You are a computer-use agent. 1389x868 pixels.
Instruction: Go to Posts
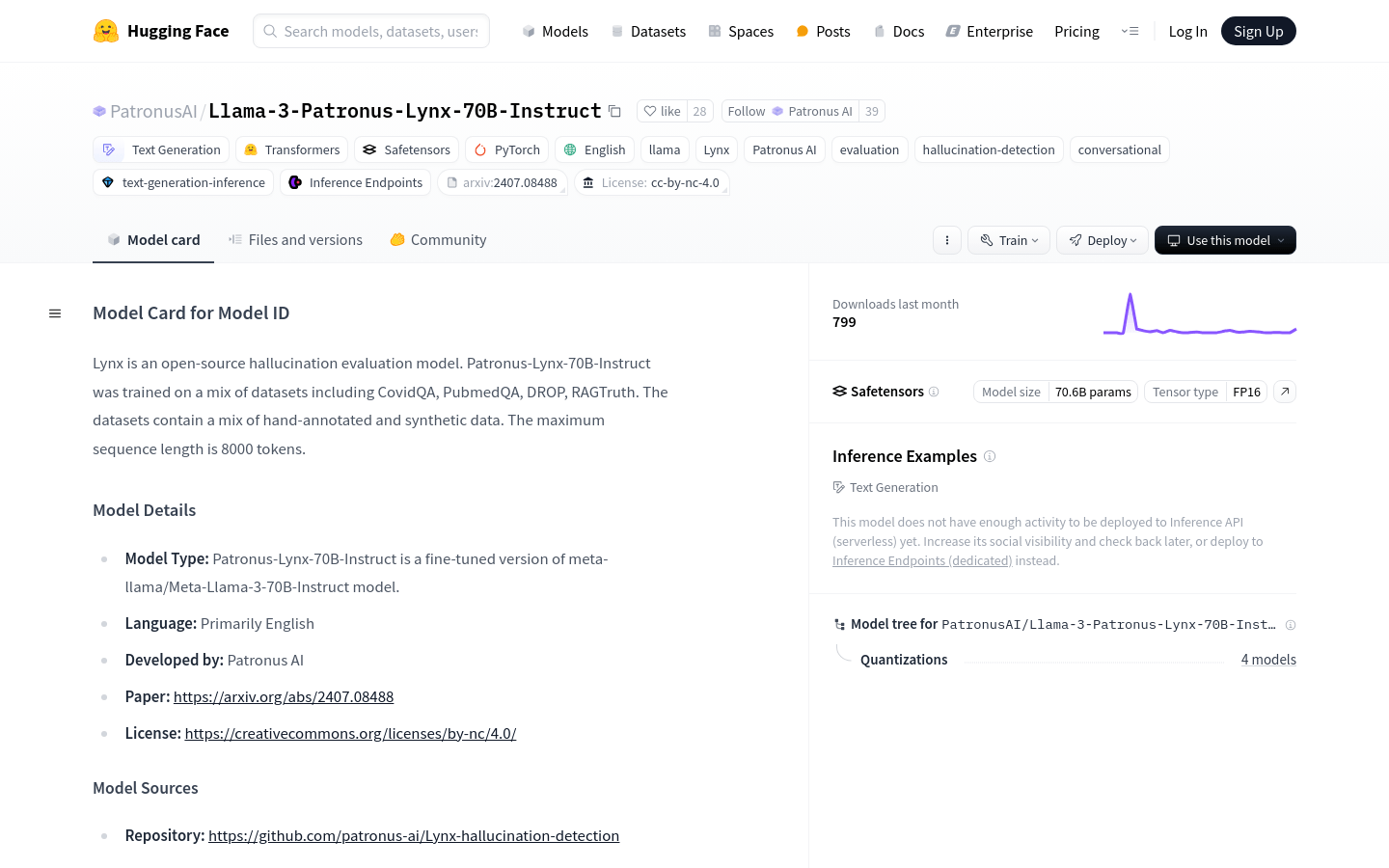823,31
